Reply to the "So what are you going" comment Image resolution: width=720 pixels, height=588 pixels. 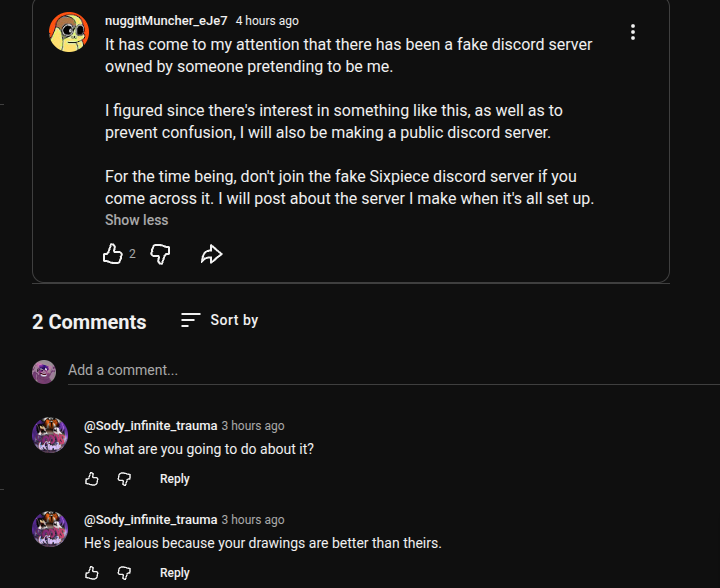click(174, 479)
